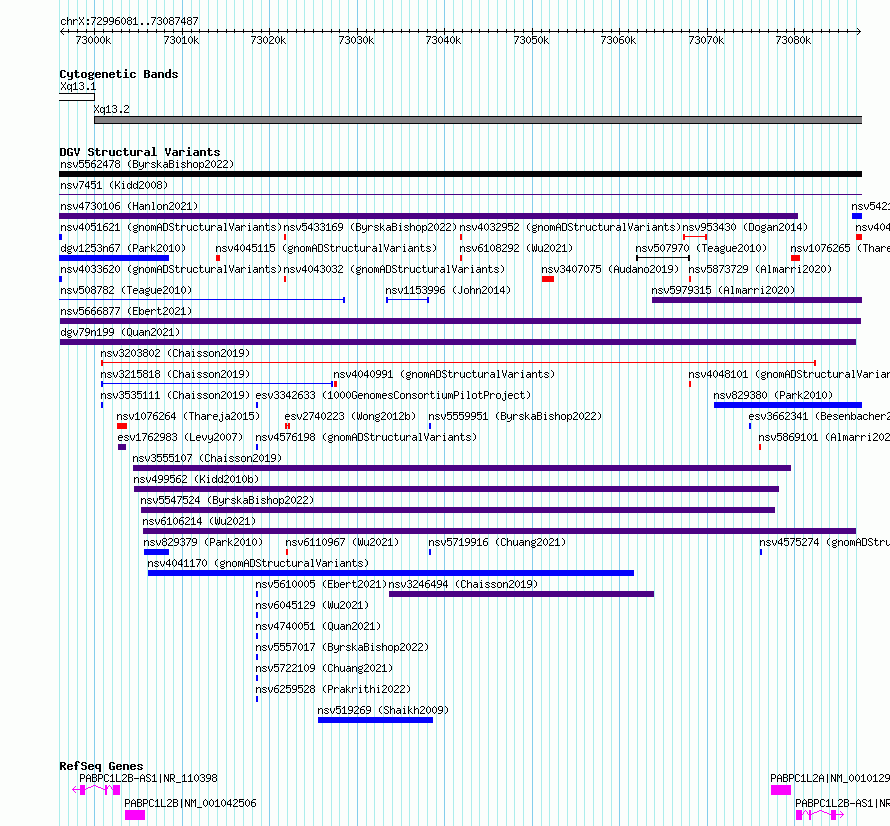
Task: Click nsv1153996 (John2014) variant label
Action: click(448, 290)
